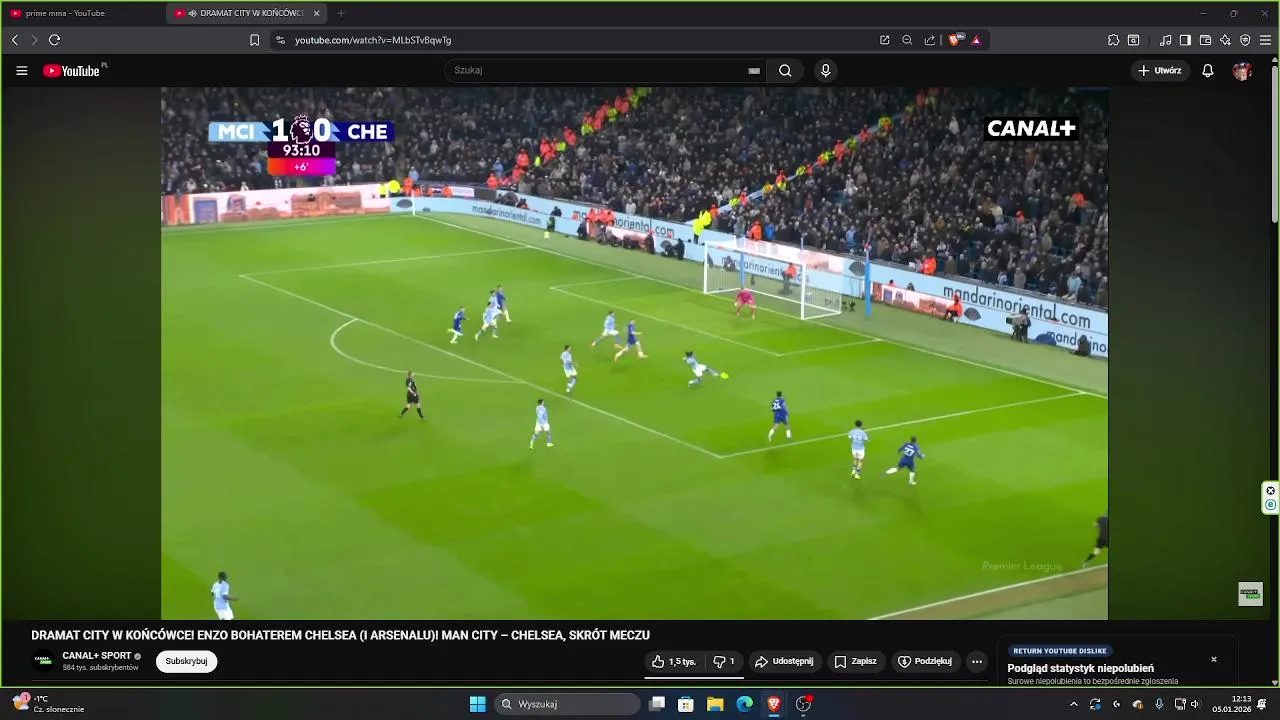This screenshot has height=720, width=1280.
Task: Click the address bar URL youtube.com/watch
Action: pyautogui.click(x=373, y=40)
